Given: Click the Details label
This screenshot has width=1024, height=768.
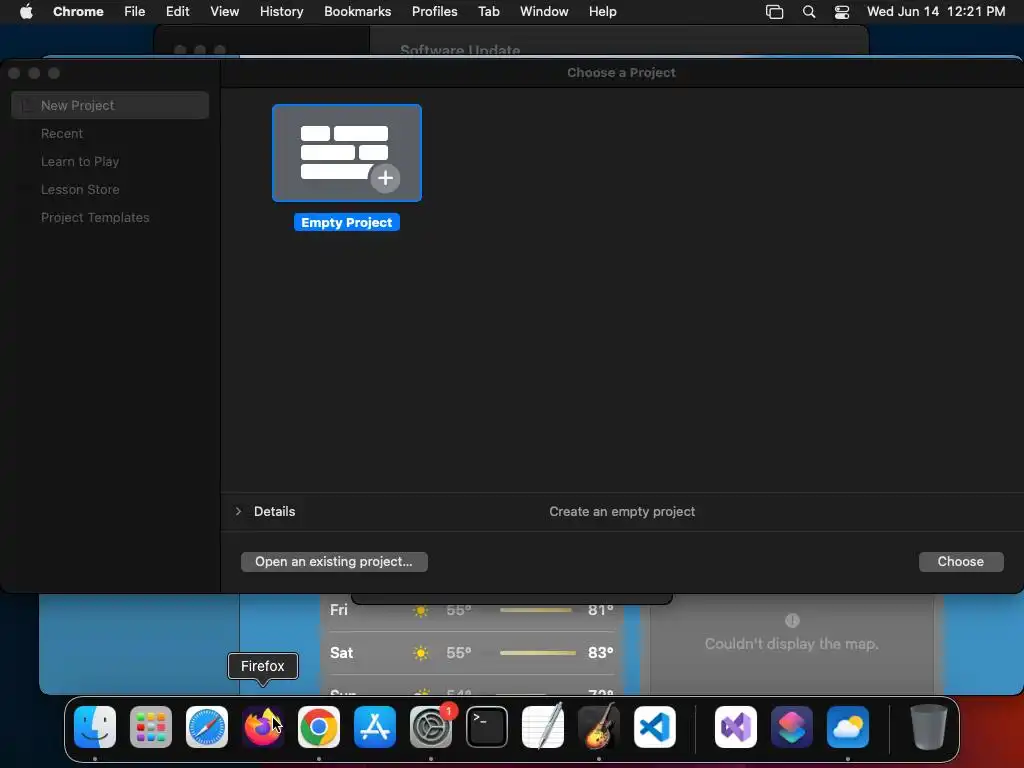Looking at the screenshot, I should tap(274, 511).
